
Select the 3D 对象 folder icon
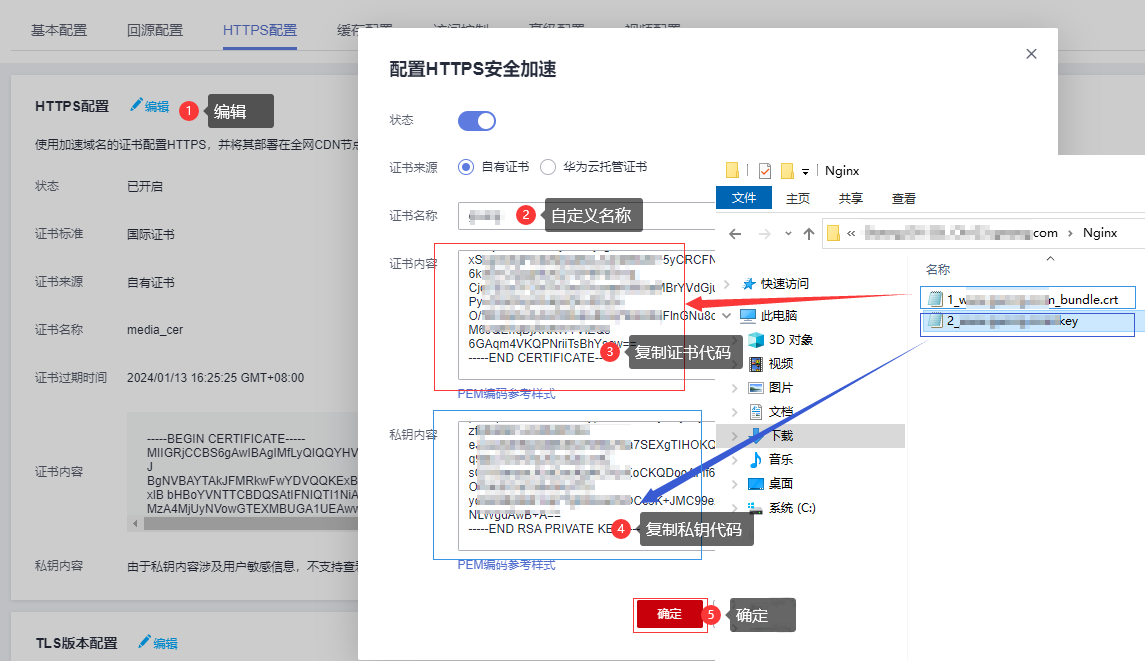[x=750, y=340]
